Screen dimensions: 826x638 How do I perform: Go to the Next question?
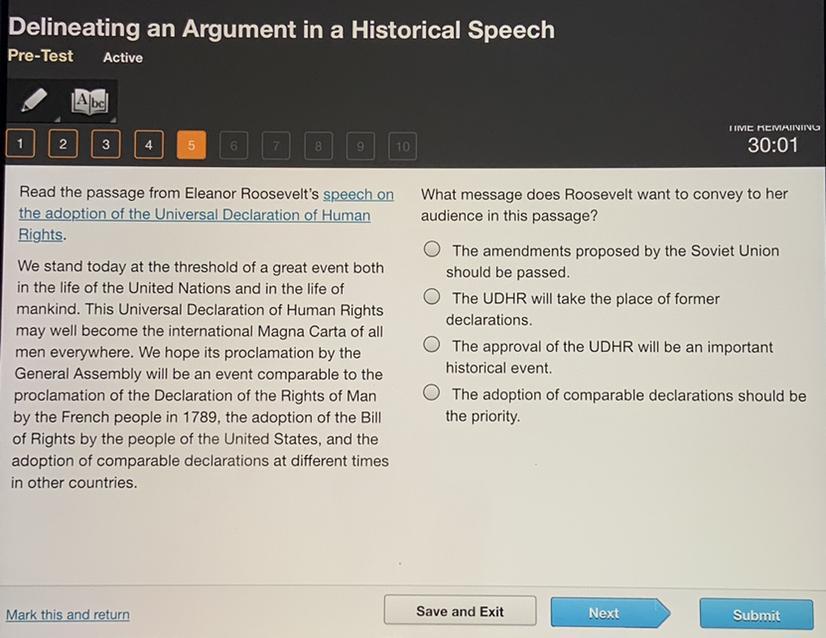(x=604, y=613)
